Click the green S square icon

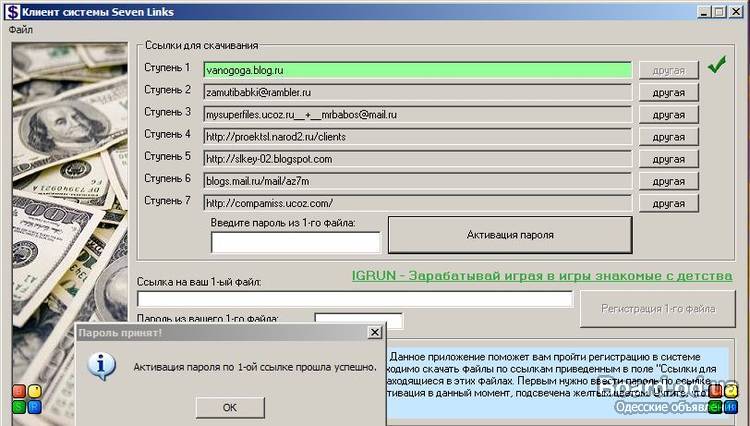[x=20, y=407]
